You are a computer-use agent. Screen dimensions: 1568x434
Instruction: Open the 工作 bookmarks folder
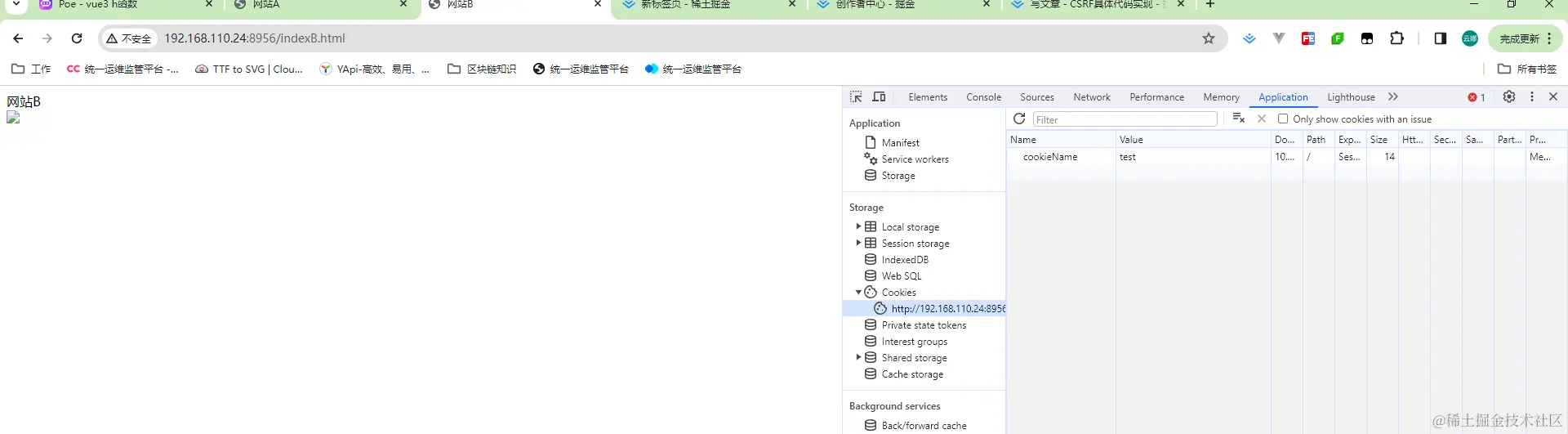tap(31, 69)
